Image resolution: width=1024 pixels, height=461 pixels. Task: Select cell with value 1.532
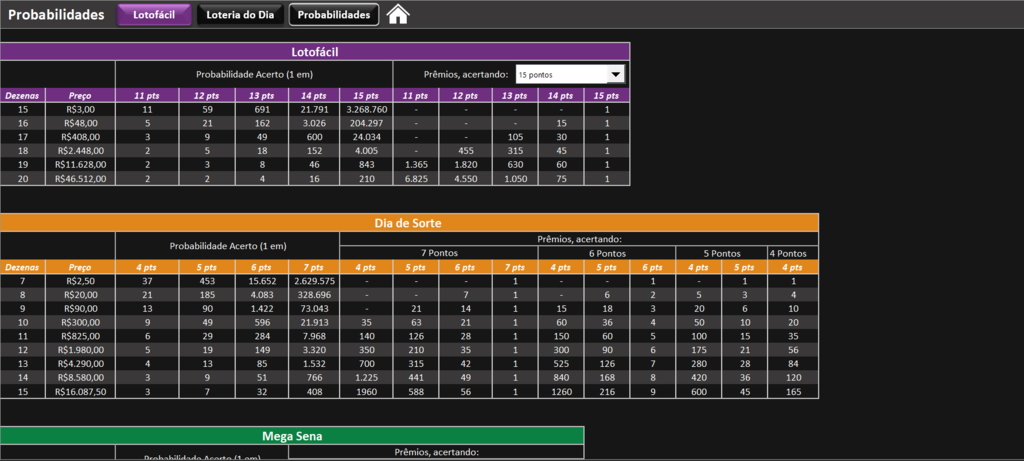tap(314, 363)
